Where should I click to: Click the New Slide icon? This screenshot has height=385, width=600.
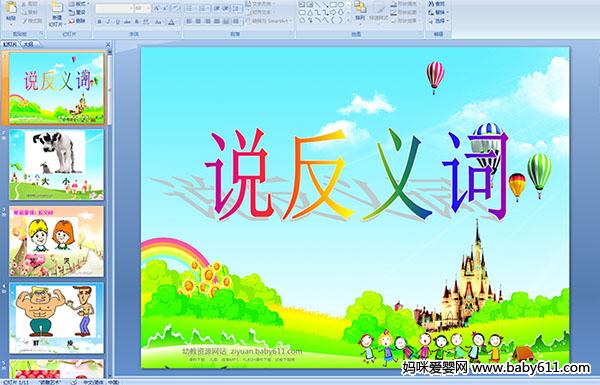pyautogui.click(x=57, y=8)
